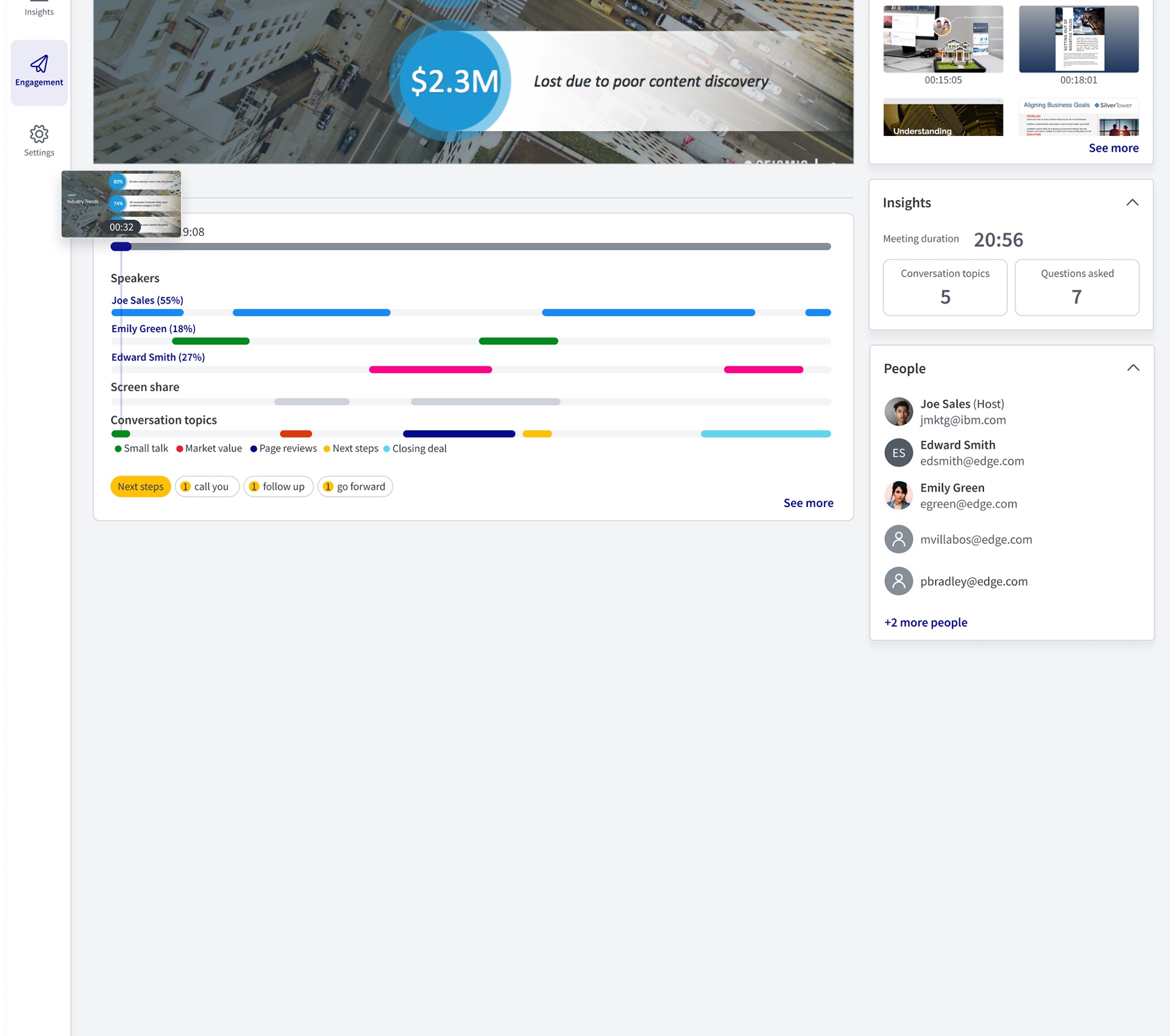
Task: Click the $2.3M slide video frame
Action: coord(473,82)
